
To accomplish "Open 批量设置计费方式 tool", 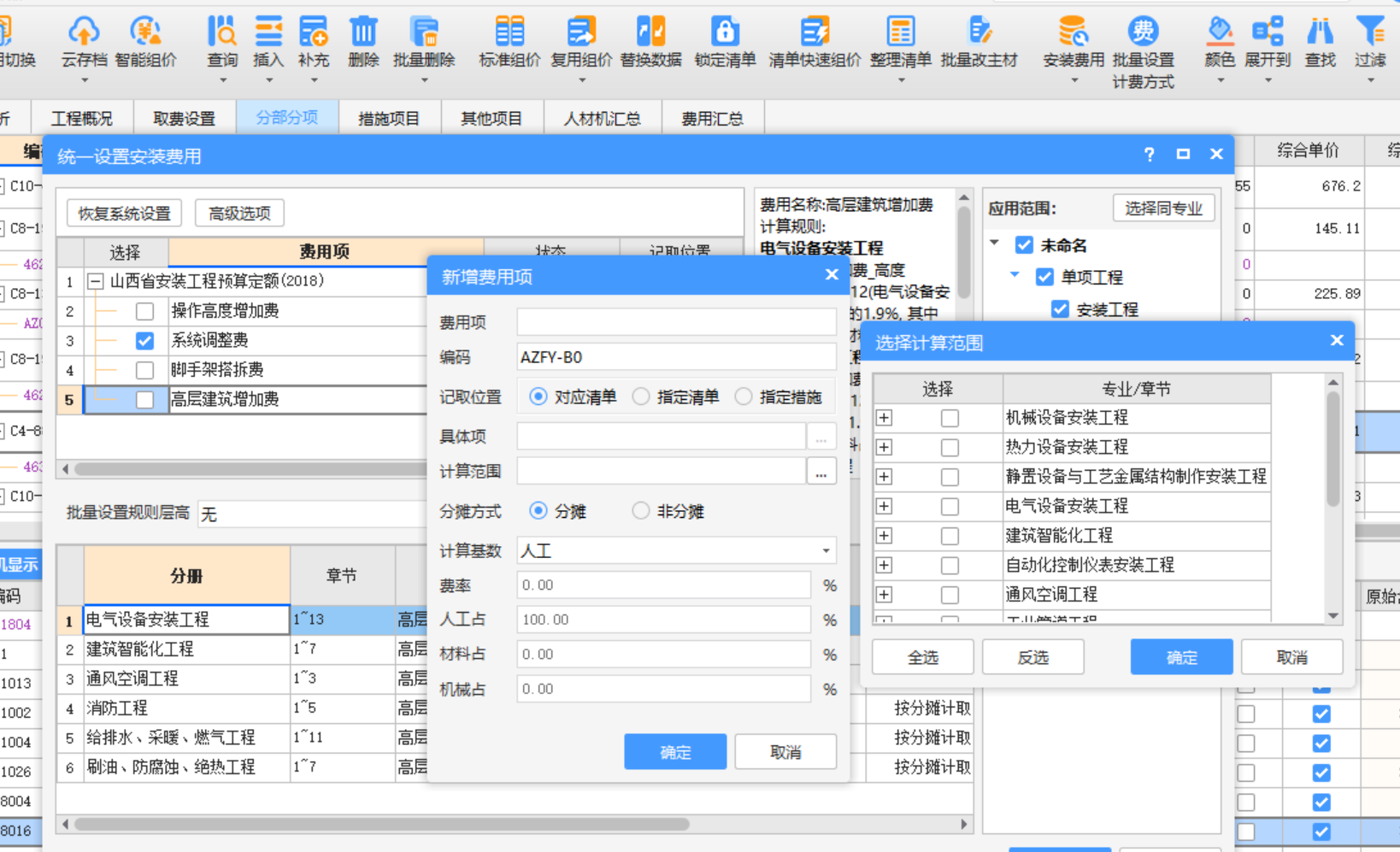I will click(x=1144, y=51).
